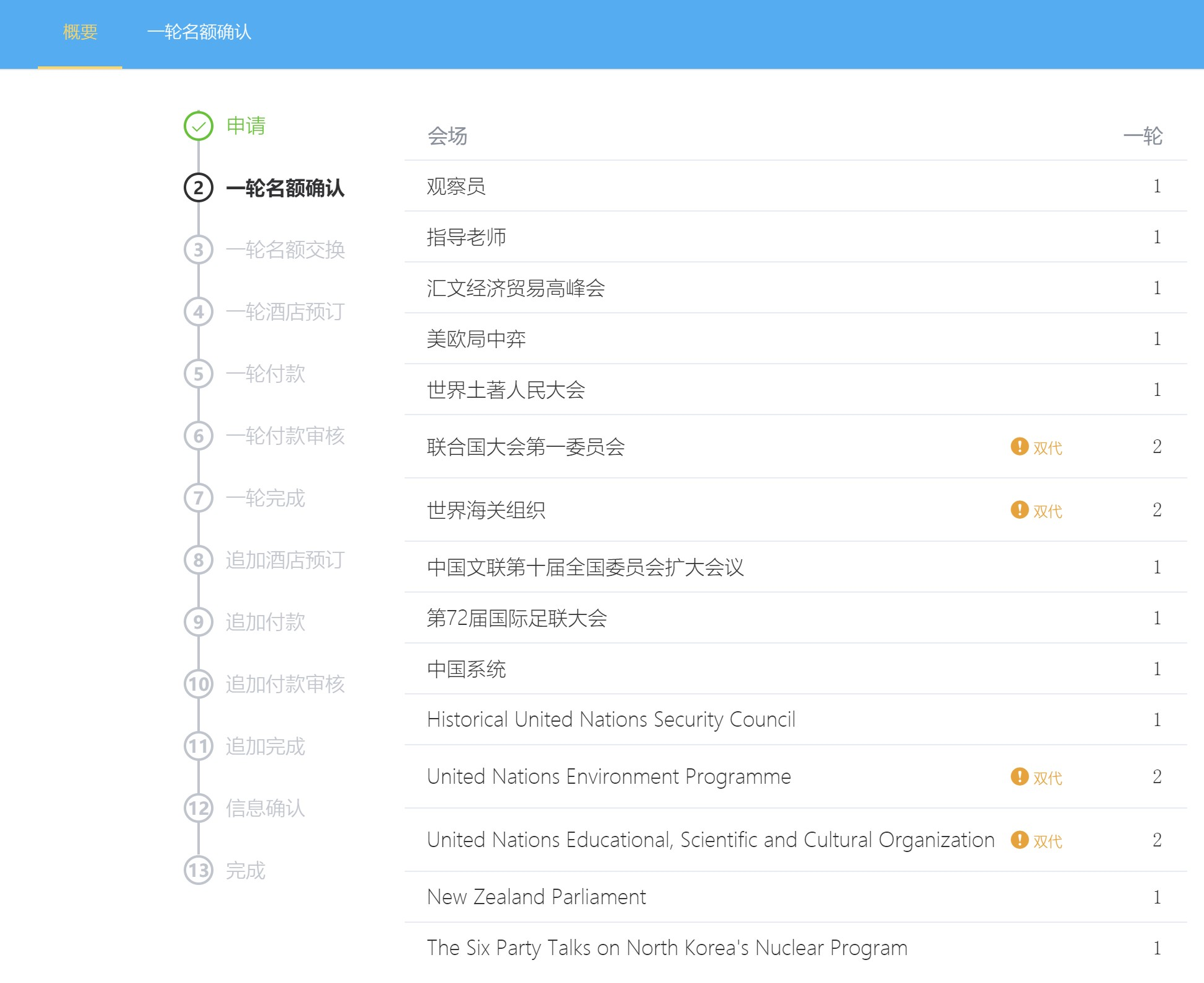Click quota value 1 for 观察员
The image size is (1204, 983).
(1157, 186)
